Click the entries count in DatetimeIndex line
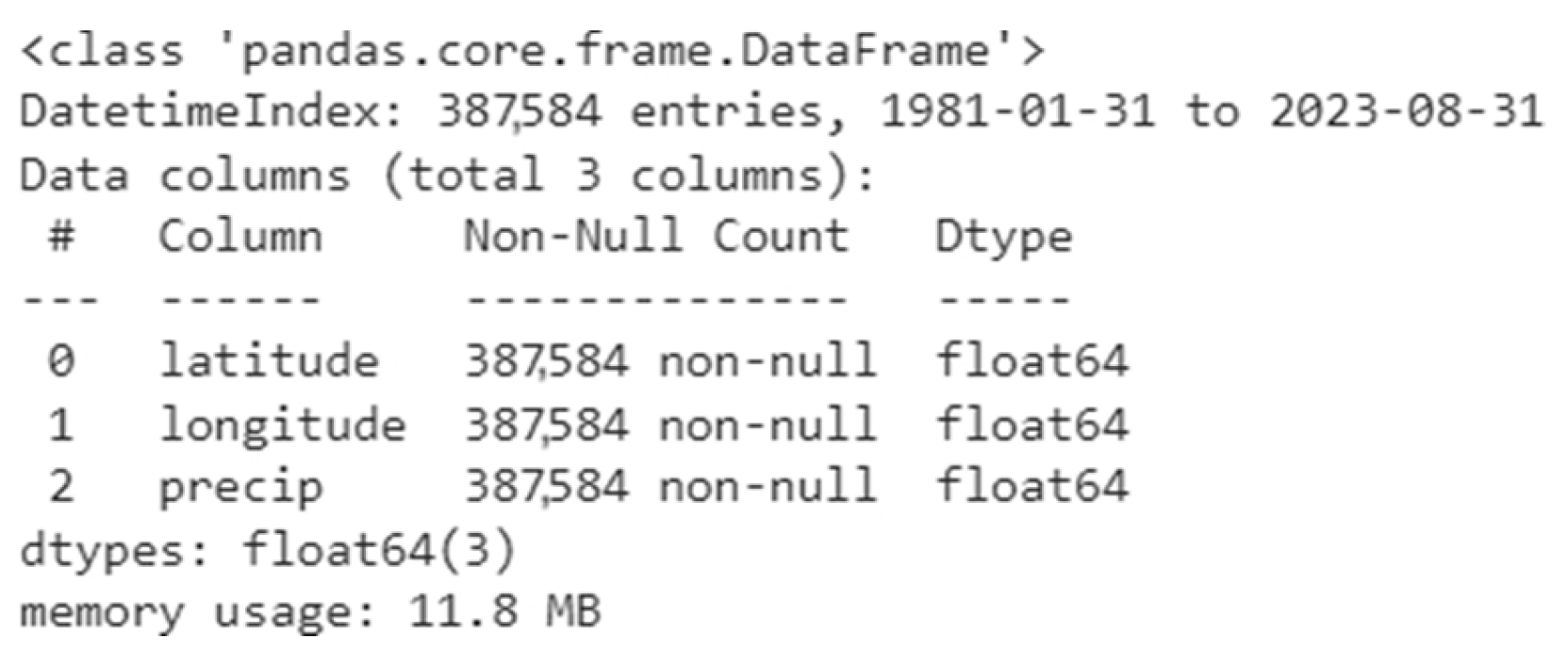The height and width of the screenshot is (651, 1568). pyautogui.click(x=519, y=112)
